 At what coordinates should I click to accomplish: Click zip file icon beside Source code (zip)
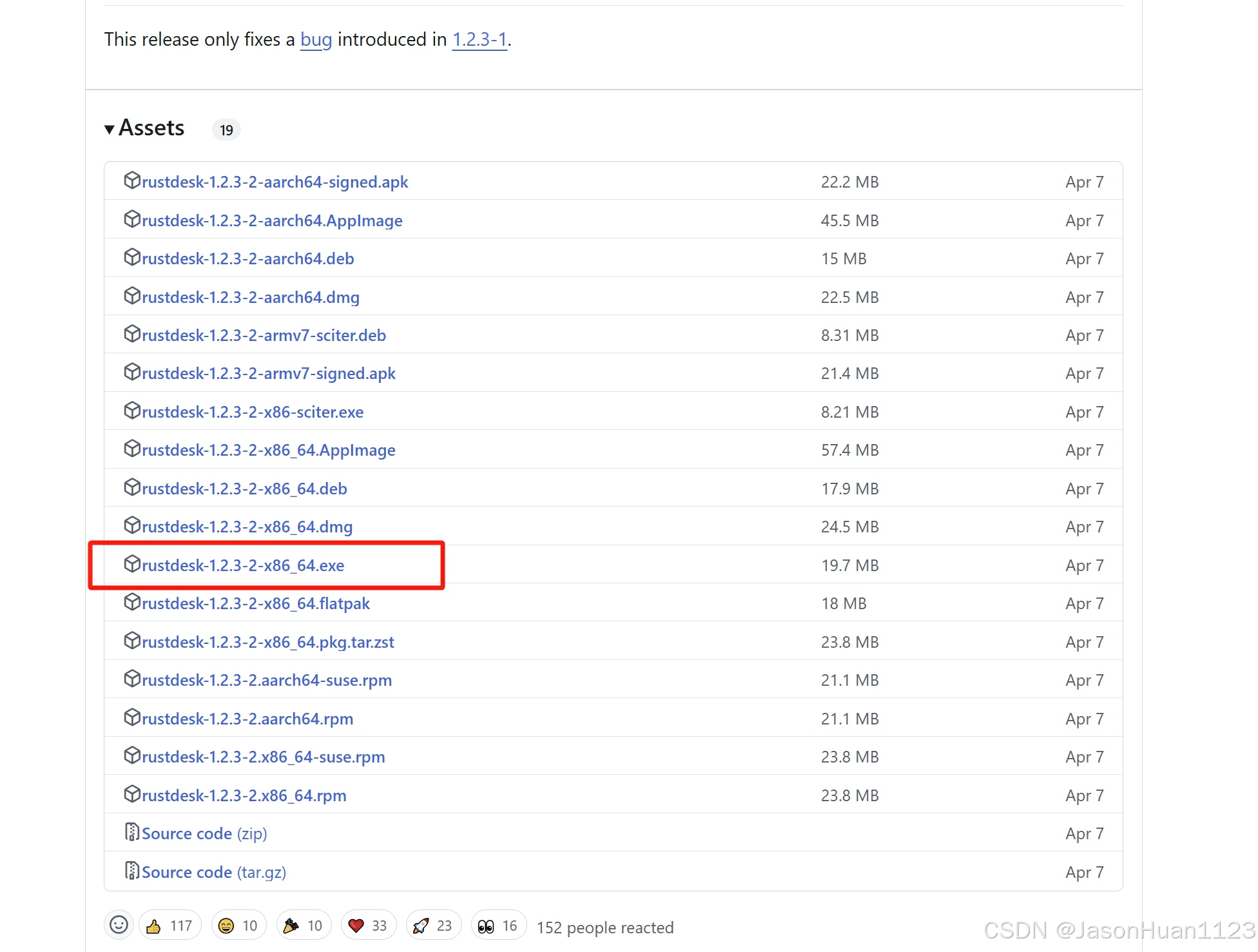[x=132, y=832]
